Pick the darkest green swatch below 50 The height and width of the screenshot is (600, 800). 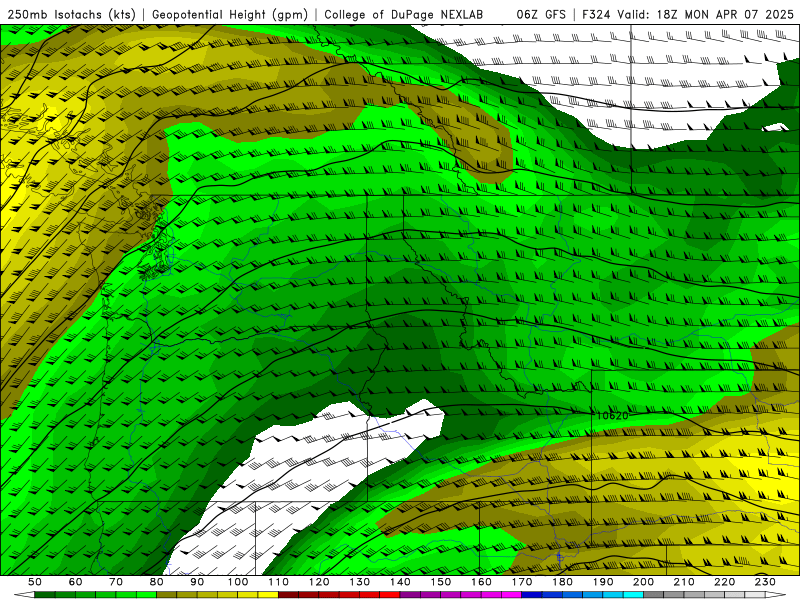pos(44,595)
